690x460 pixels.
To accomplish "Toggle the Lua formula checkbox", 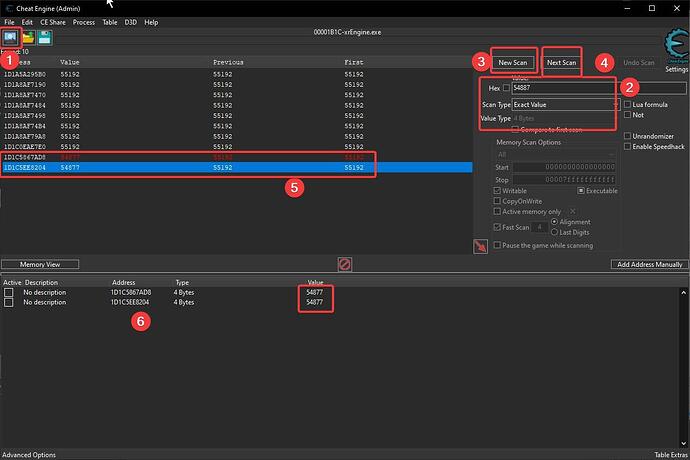I will point(628,104).
